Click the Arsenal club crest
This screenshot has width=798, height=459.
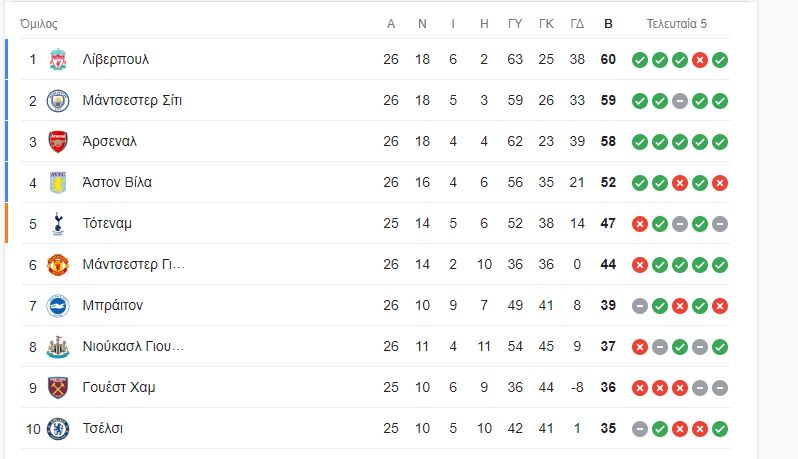(57, 142)
